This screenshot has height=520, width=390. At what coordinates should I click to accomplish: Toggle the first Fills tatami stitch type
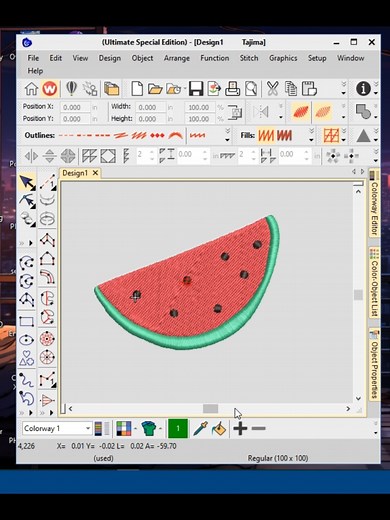[x=266, y=135]
